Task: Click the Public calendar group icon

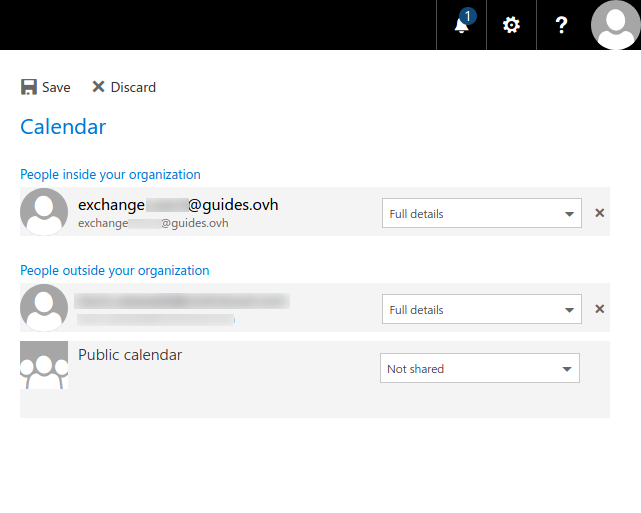Action: click(44, 366)
